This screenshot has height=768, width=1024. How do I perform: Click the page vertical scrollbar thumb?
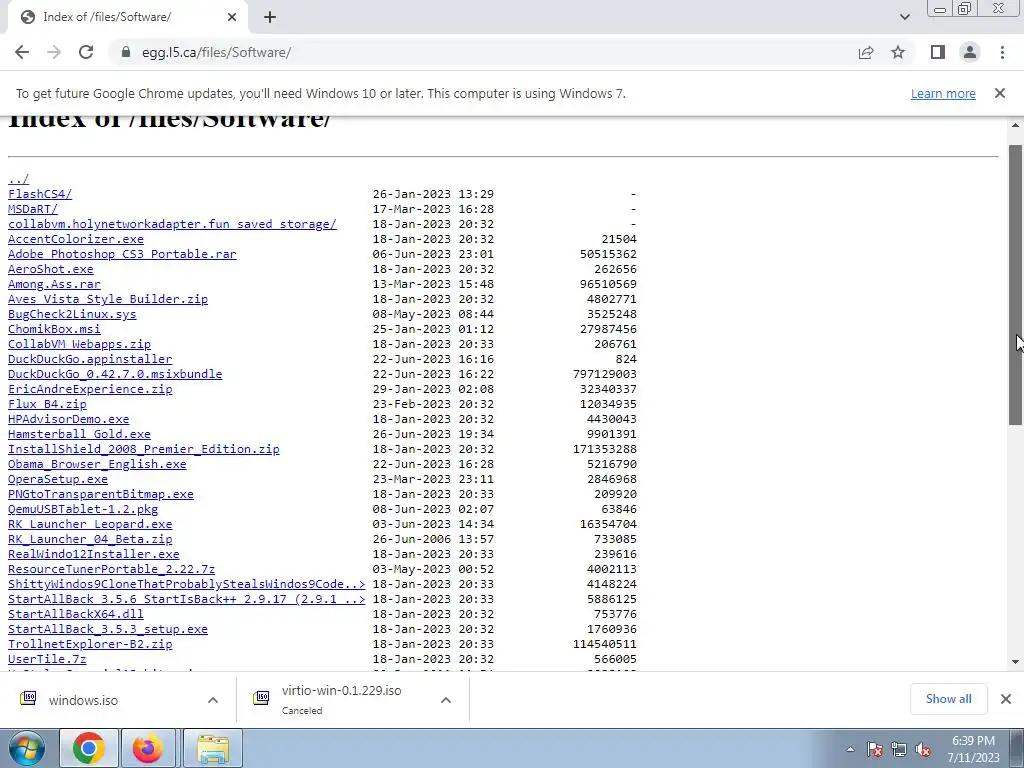point(1016,285)
